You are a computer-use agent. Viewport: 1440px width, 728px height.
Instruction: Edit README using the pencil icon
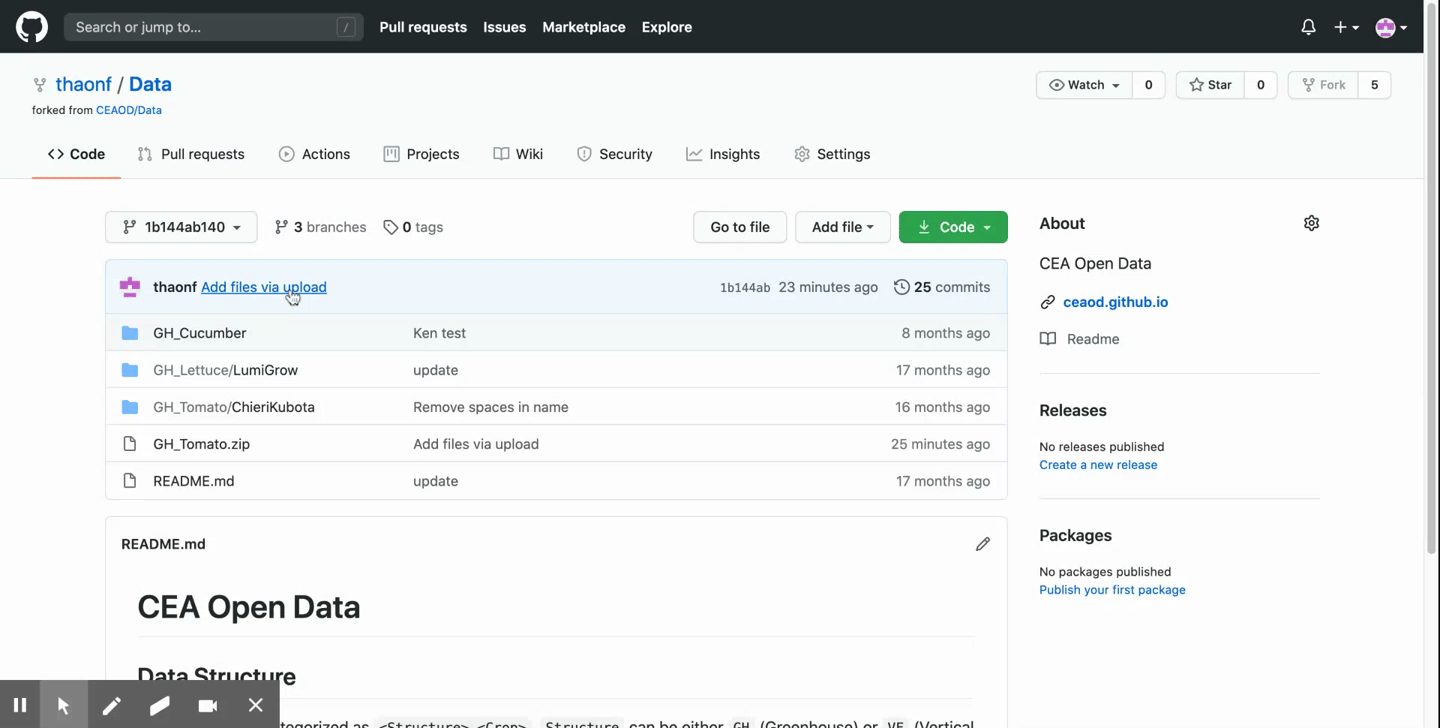[x=982, y=544]
